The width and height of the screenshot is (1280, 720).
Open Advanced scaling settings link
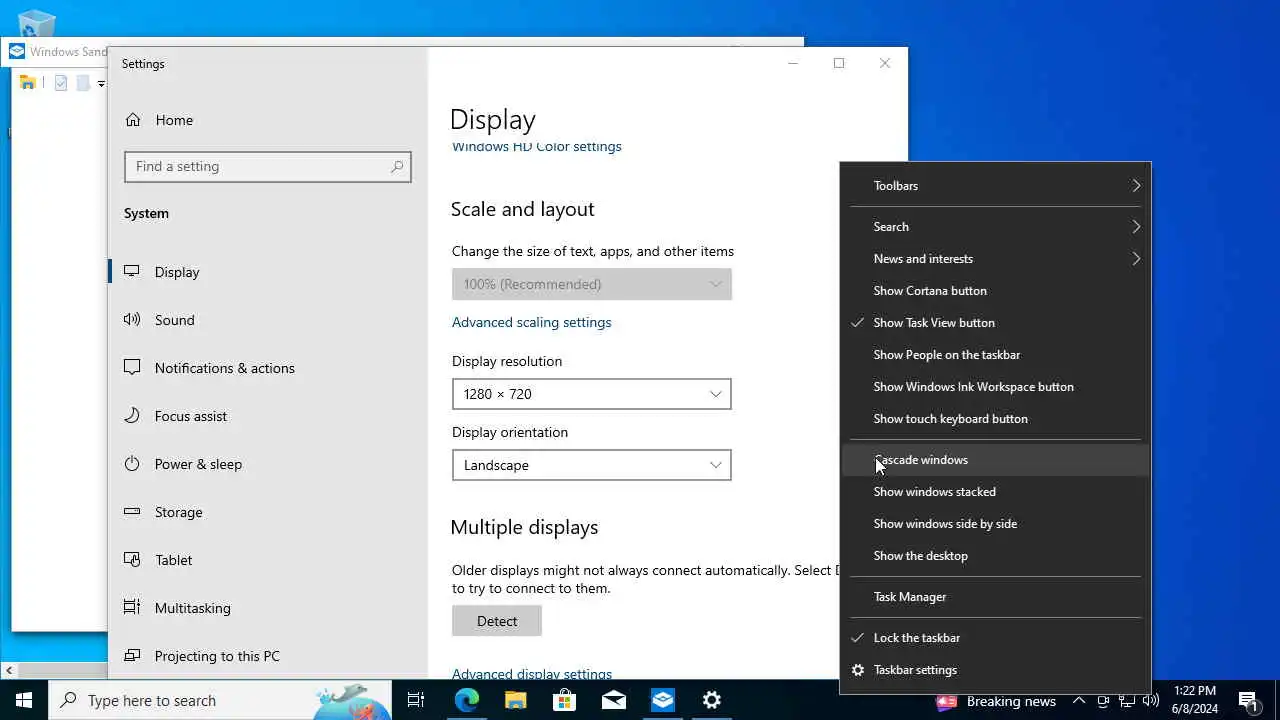click(531, 322)
